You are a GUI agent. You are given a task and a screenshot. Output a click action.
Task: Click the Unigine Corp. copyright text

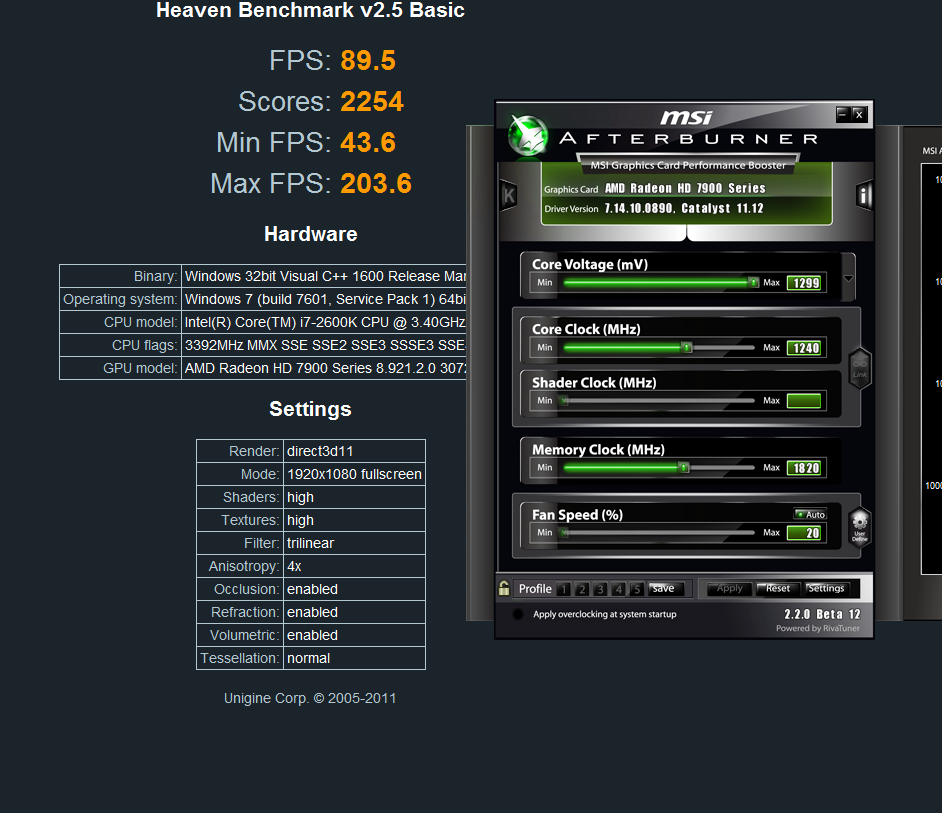pyautogui.click(x=310, y=698)
